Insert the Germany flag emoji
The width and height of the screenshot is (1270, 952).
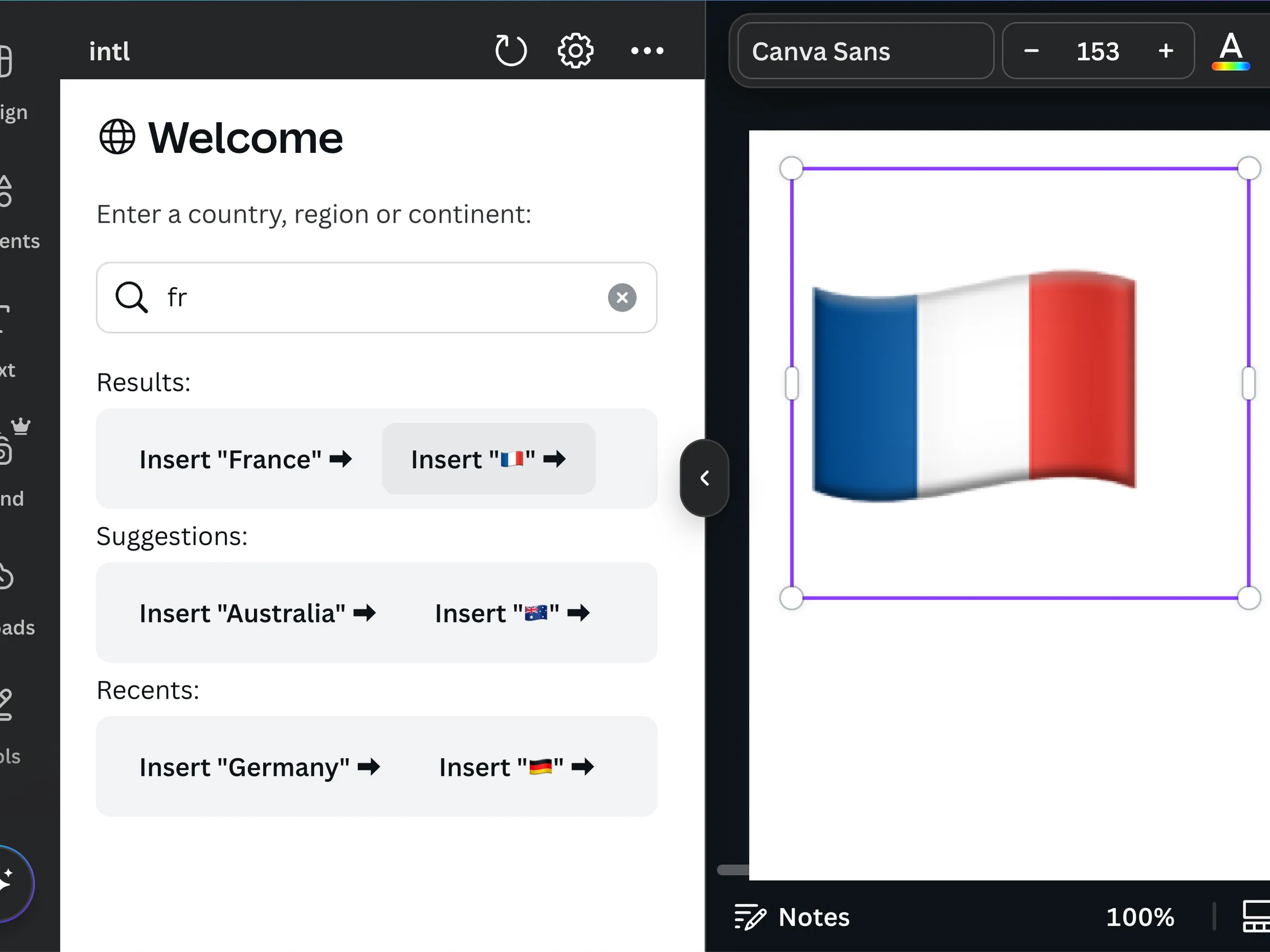point(516,767)
